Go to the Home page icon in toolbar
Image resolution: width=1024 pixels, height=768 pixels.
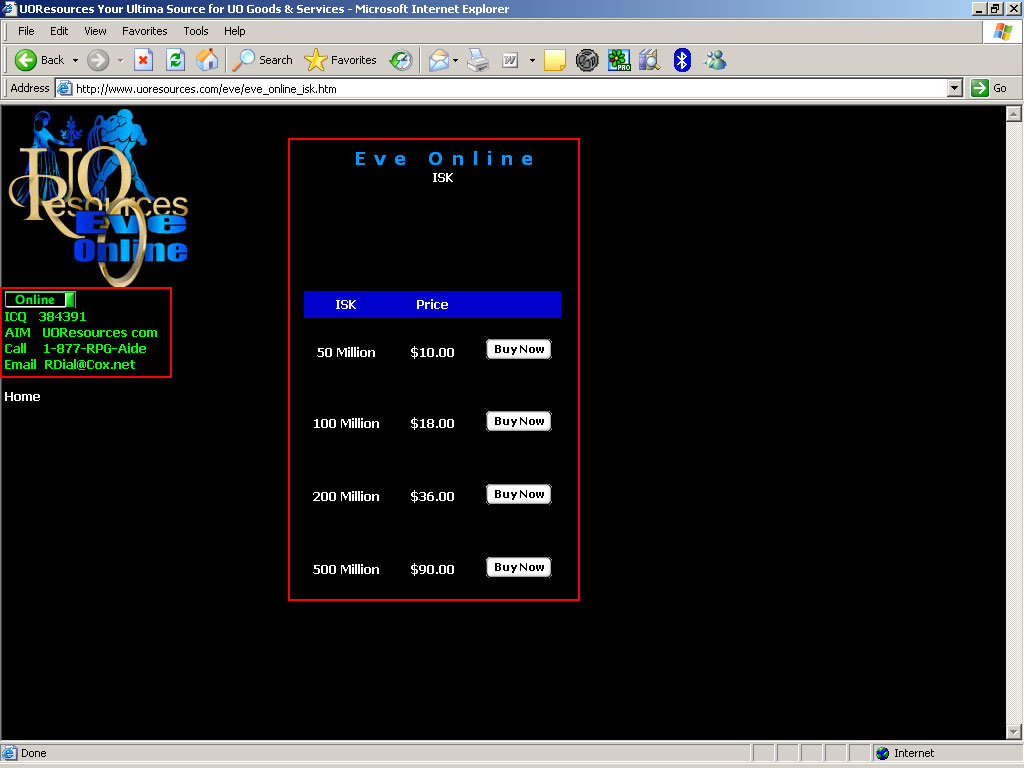pos(207,60)
